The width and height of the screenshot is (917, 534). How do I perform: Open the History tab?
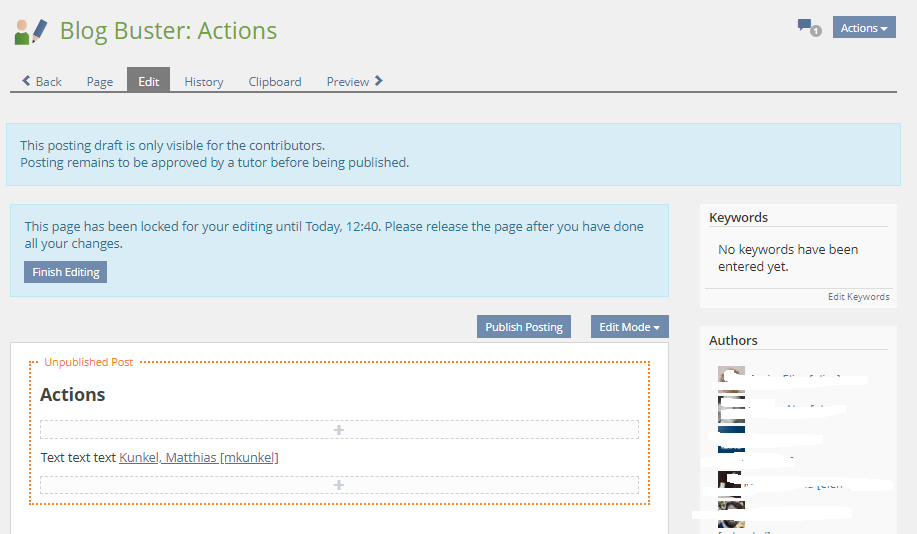click(x=204, y=82)
